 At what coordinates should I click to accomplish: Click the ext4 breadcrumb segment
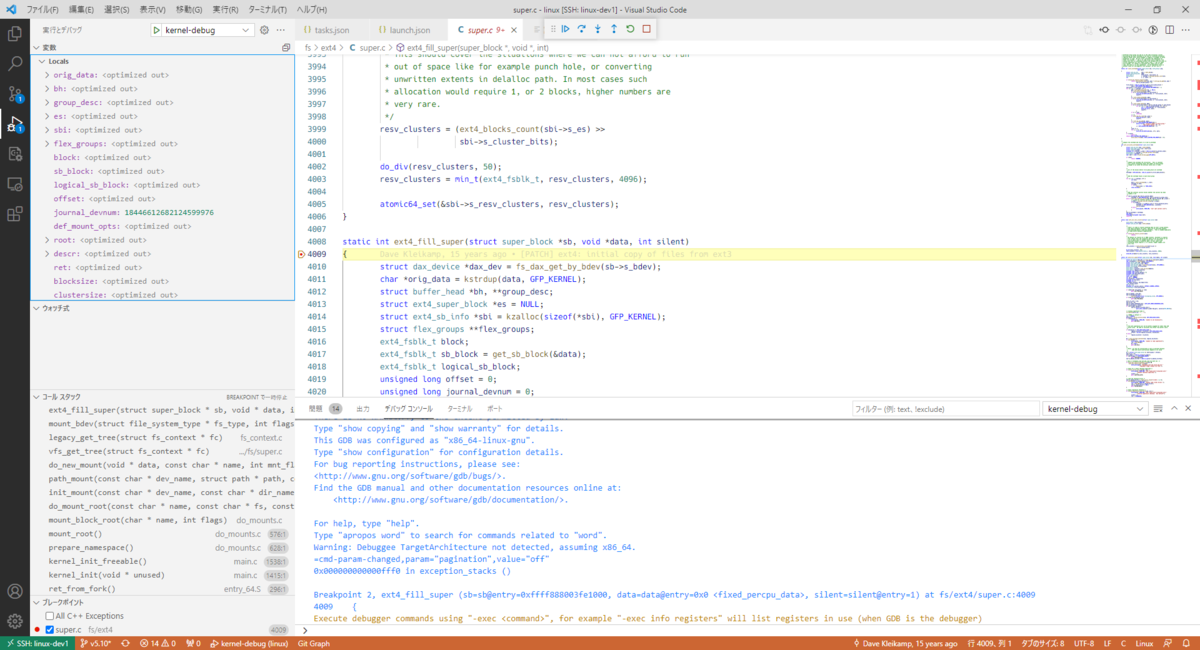coord(329,47)
